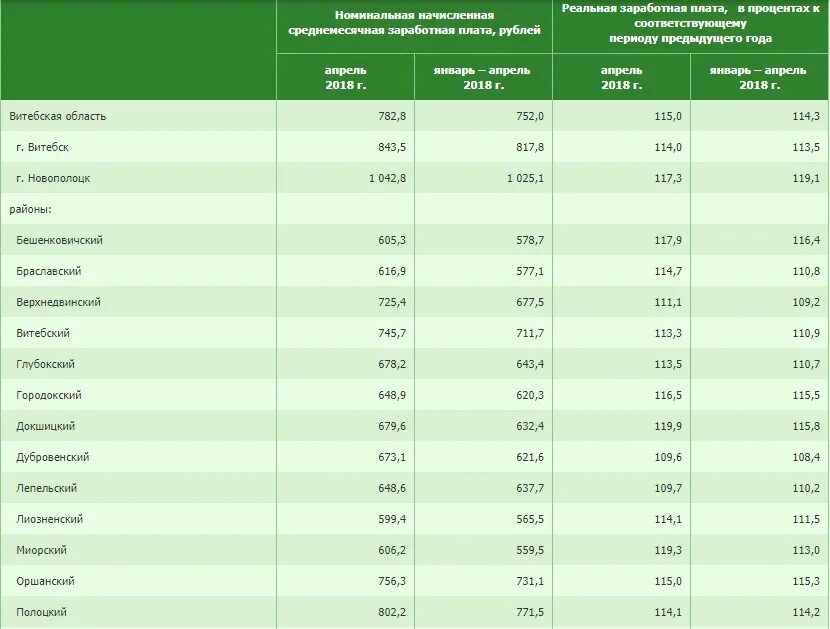Click the Браславский district name
830x629 pixels.
(x=49, y=271)
